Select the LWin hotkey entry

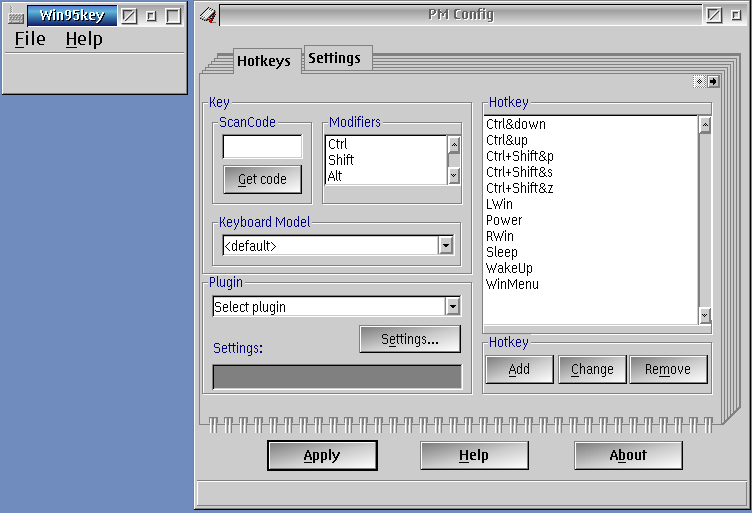pyautogui.click(x=591, y=204)
